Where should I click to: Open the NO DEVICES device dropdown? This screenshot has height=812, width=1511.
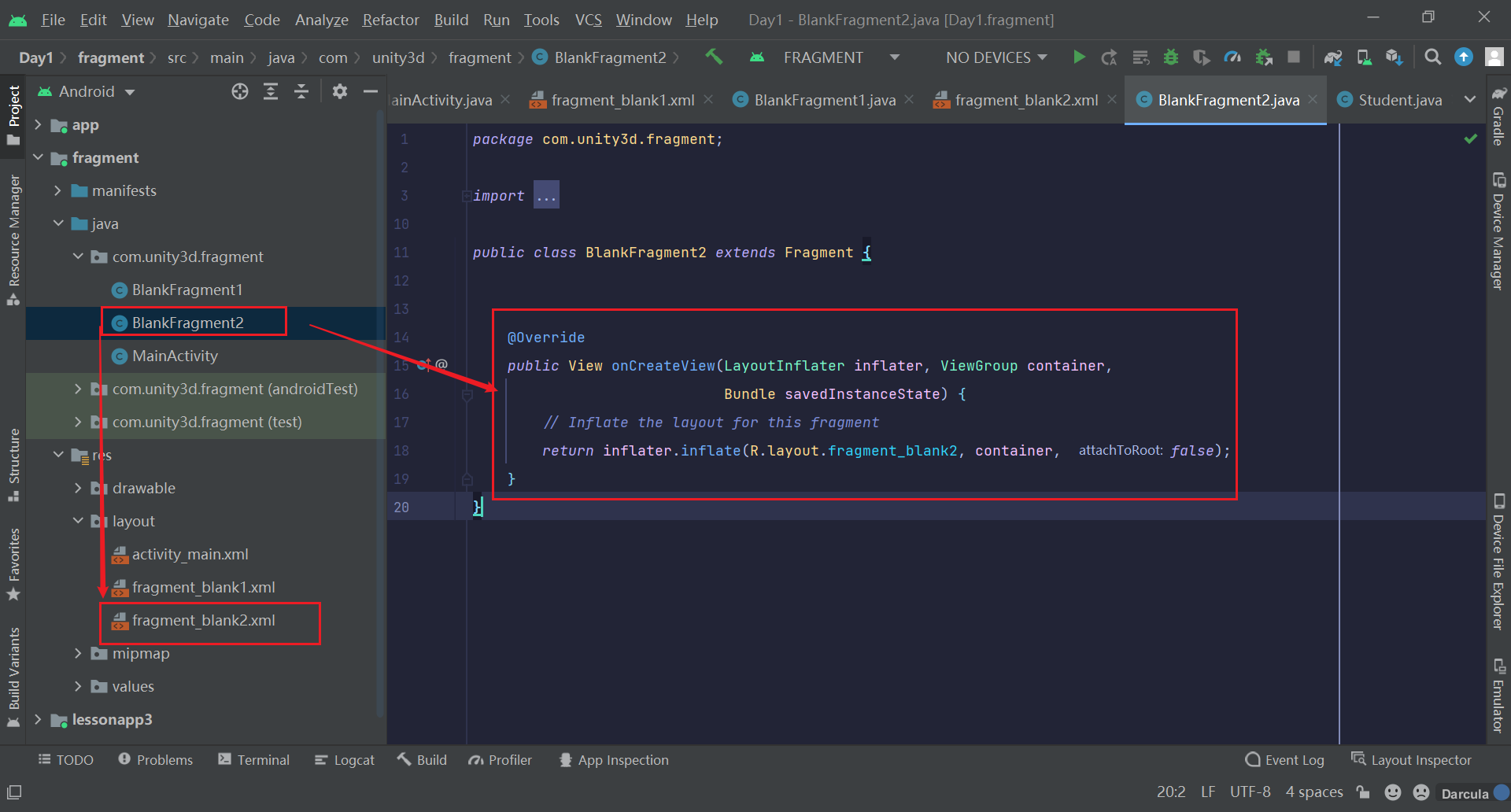coord(996,57)
